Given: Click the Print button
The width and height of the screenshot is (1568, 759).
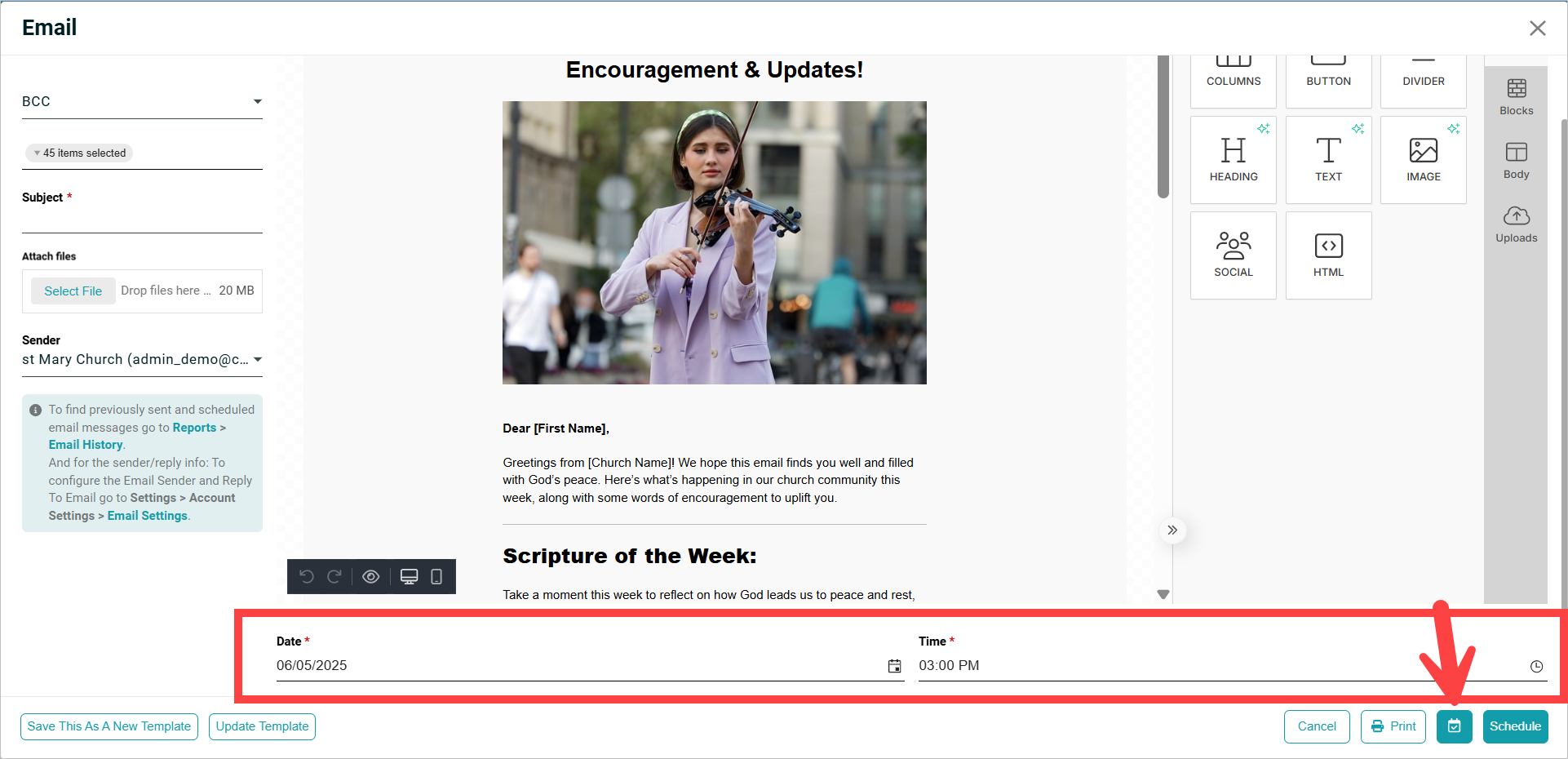Looking at the screenshot, I should [1393, 726].
